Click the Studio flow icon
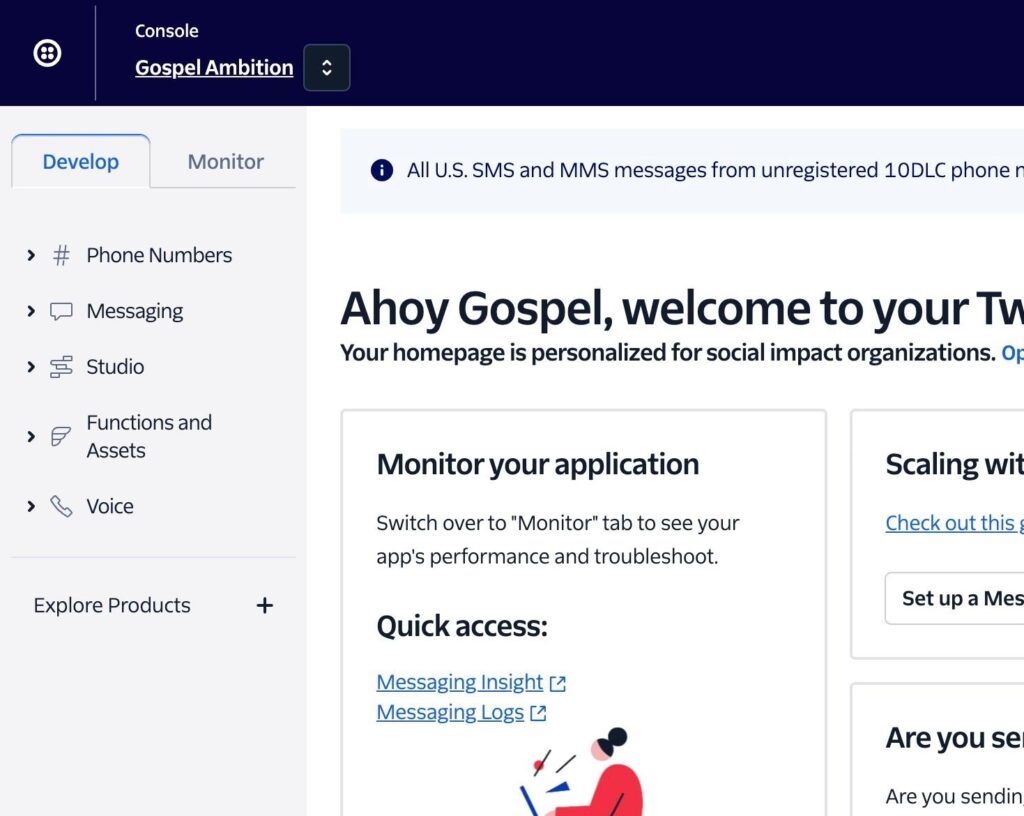This screenshot has width=1024, height=816. pos(61,367)
